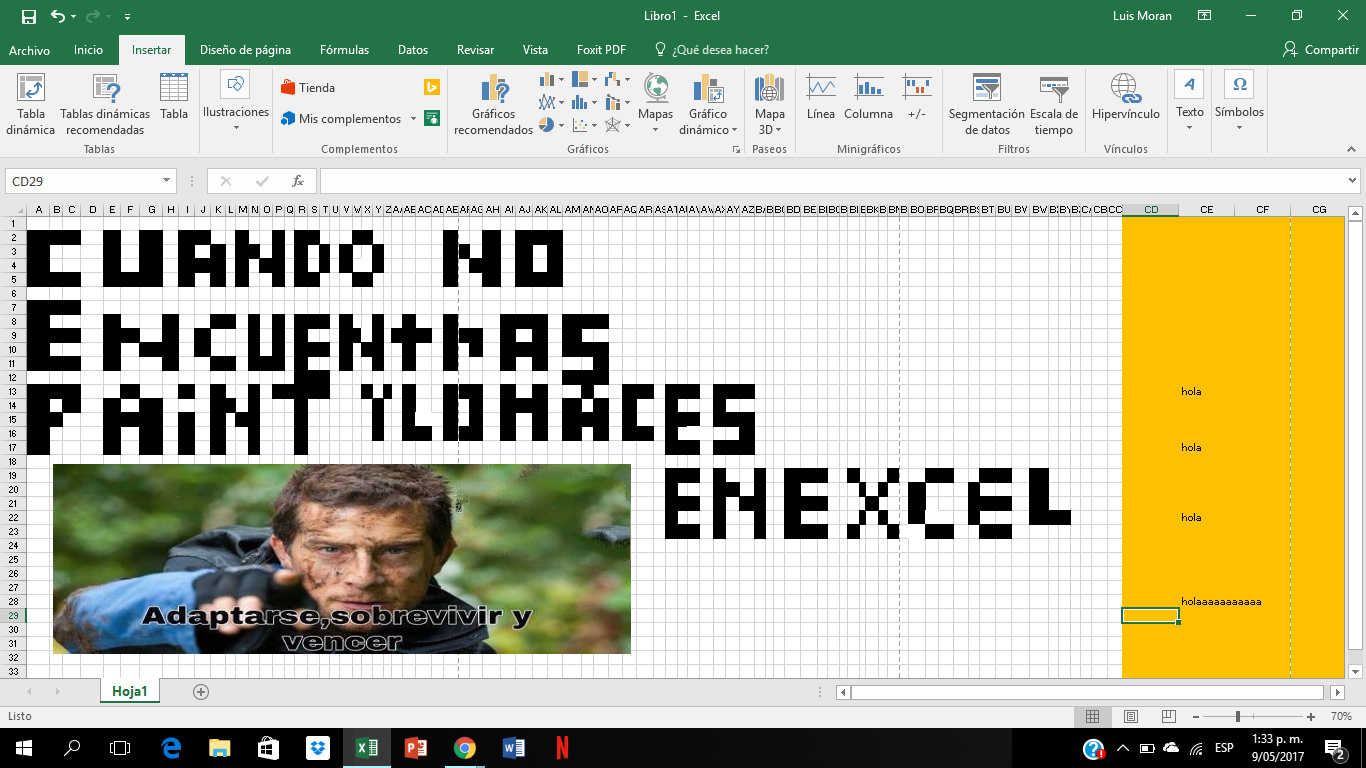Switch to Page Layout view in status bar
1366x768 pixels.
1131,717
